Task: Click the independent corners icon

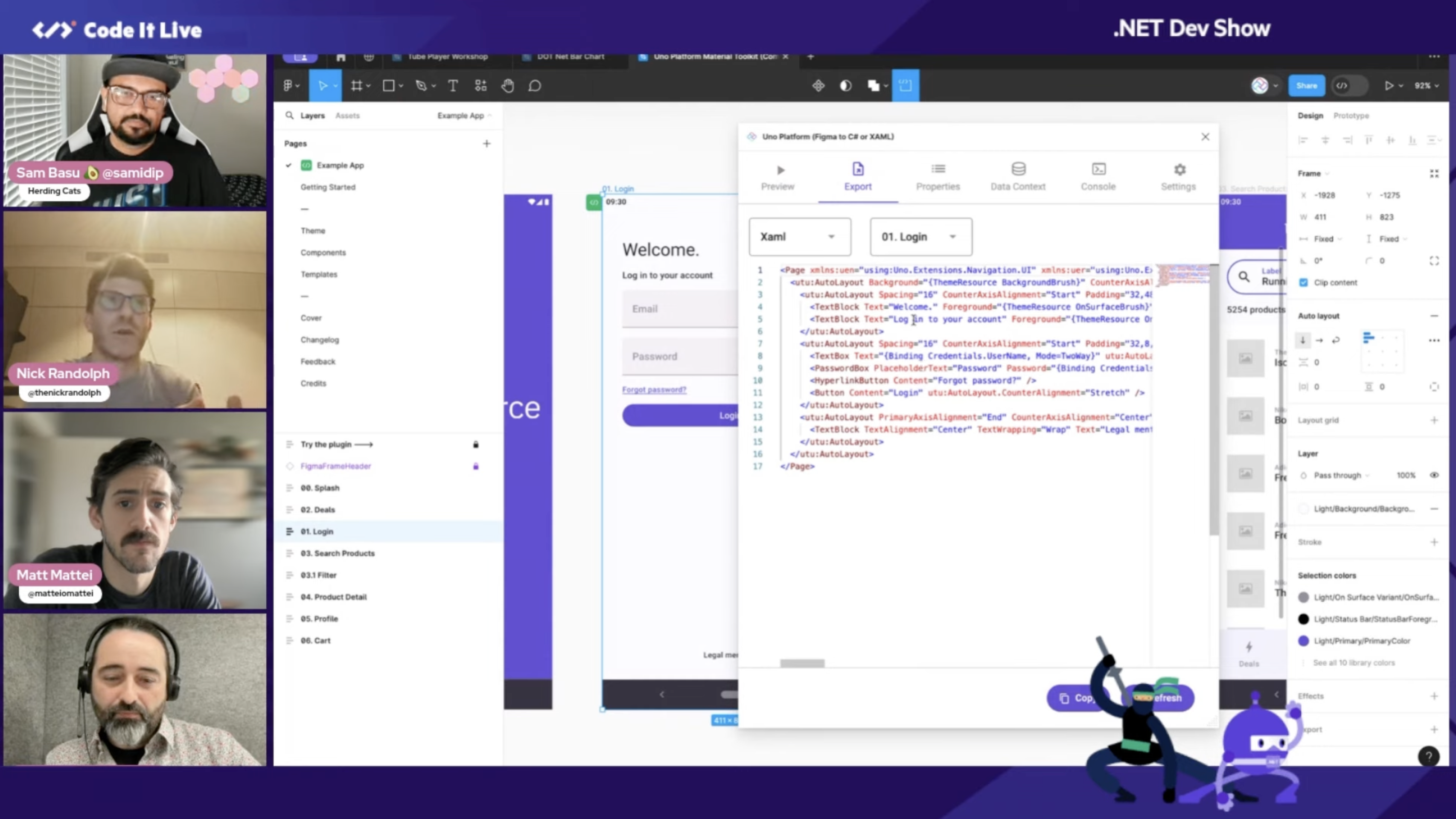Action: (1434, 260)
